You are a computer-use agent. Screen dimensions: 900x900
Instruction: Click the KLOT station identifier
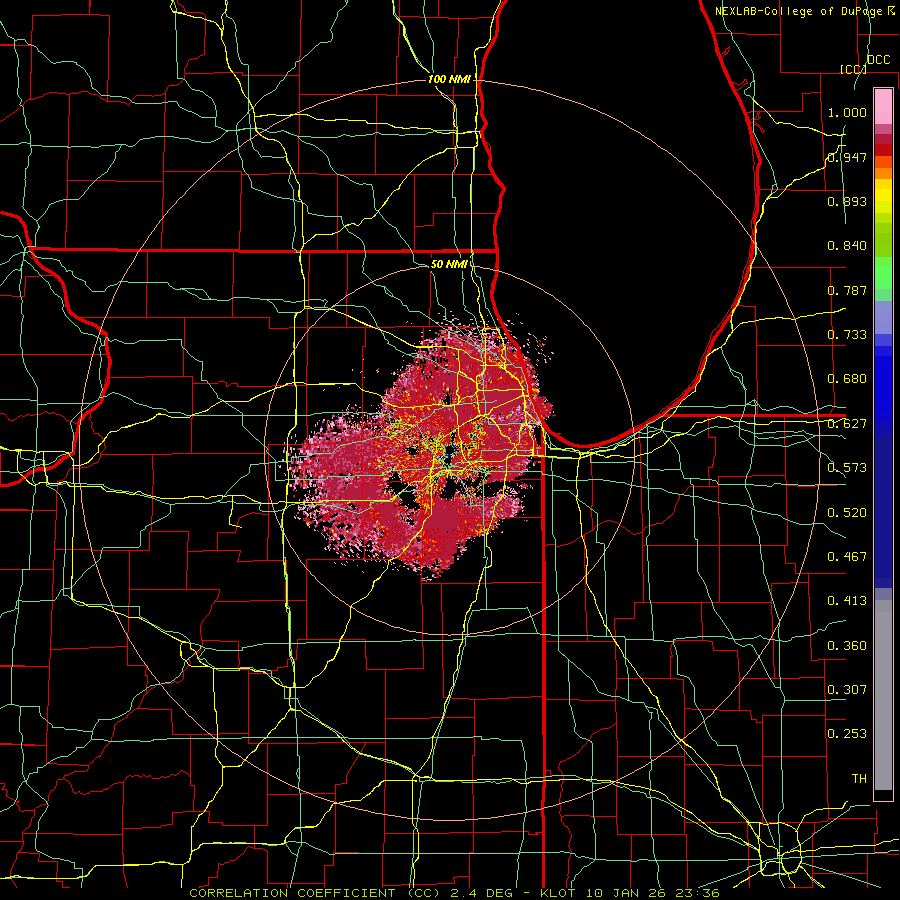(557, 893)
